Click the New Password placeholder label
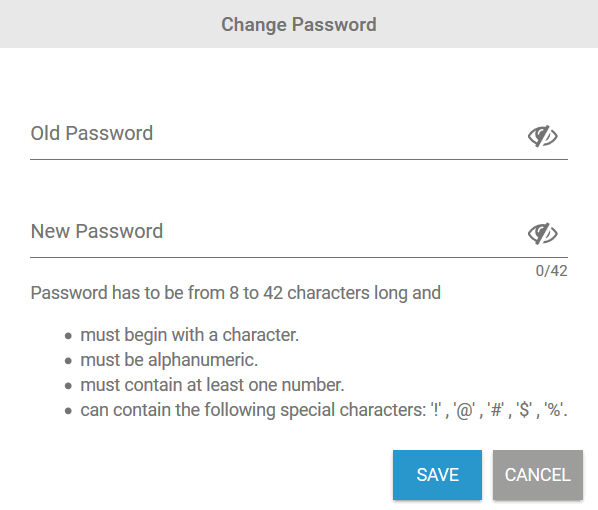Viewport: 598px width, 510px height. coord(97,231)
